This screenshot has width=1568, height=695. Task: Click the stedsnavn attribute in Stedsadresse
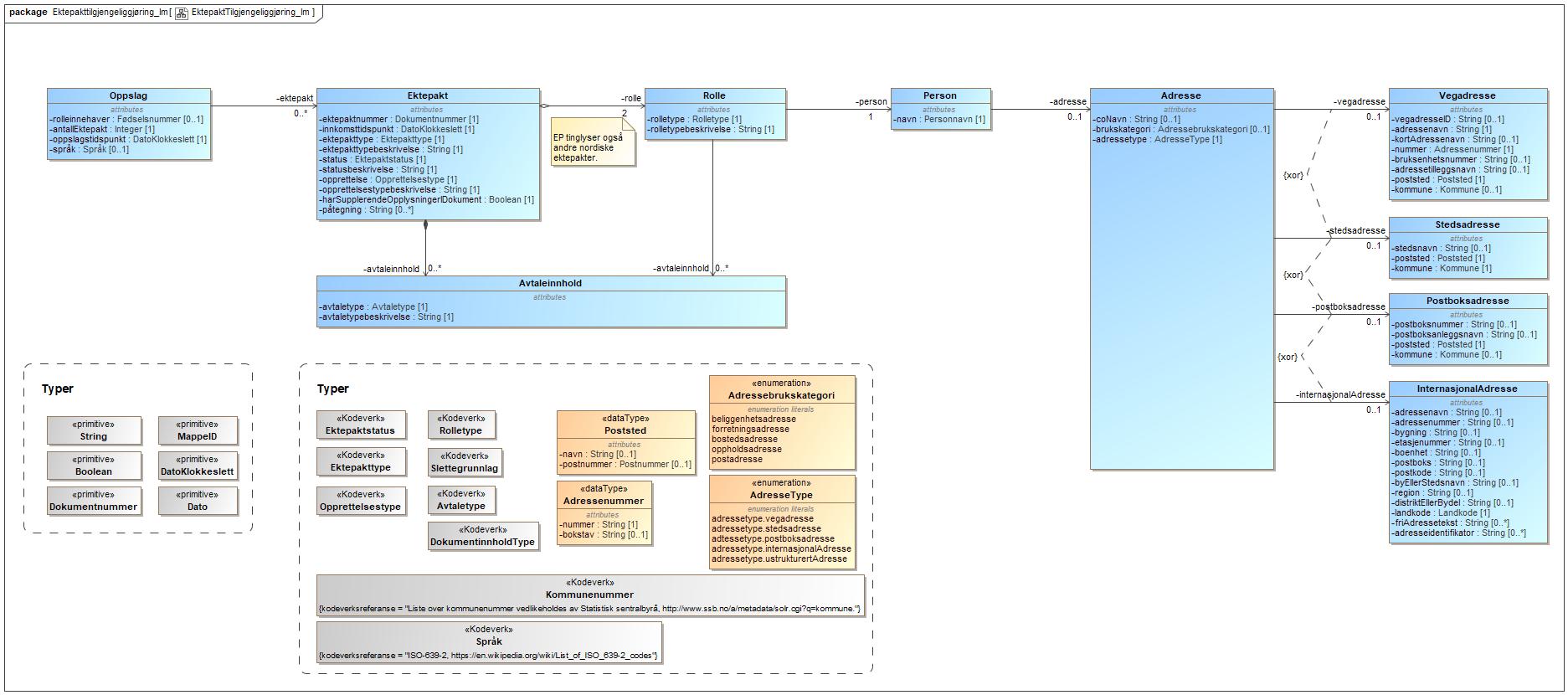pyautogui.click(x=1441, y=248)
